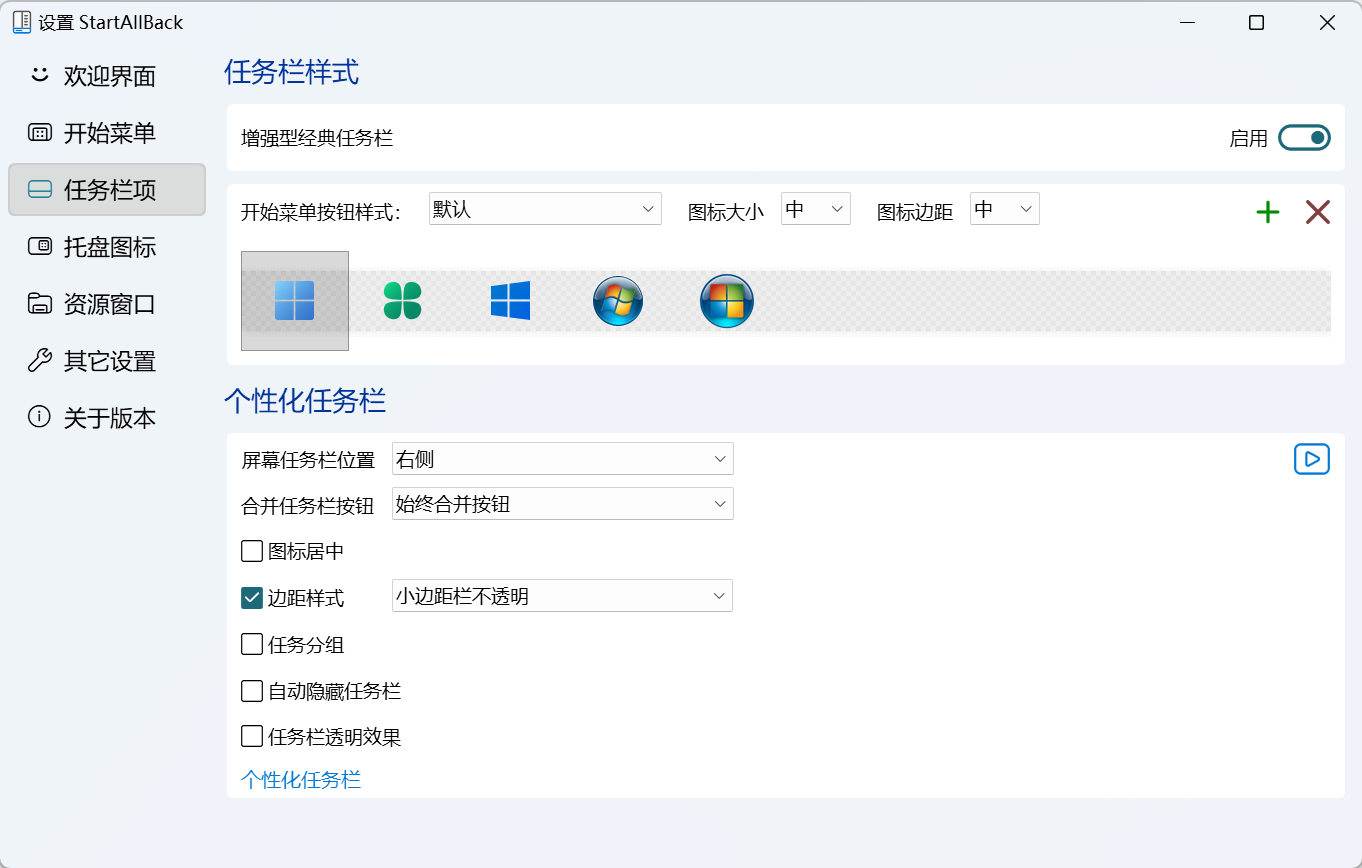1362x868 pixels.
Task: Click the 图标边距 label
Action: point(915,212)
